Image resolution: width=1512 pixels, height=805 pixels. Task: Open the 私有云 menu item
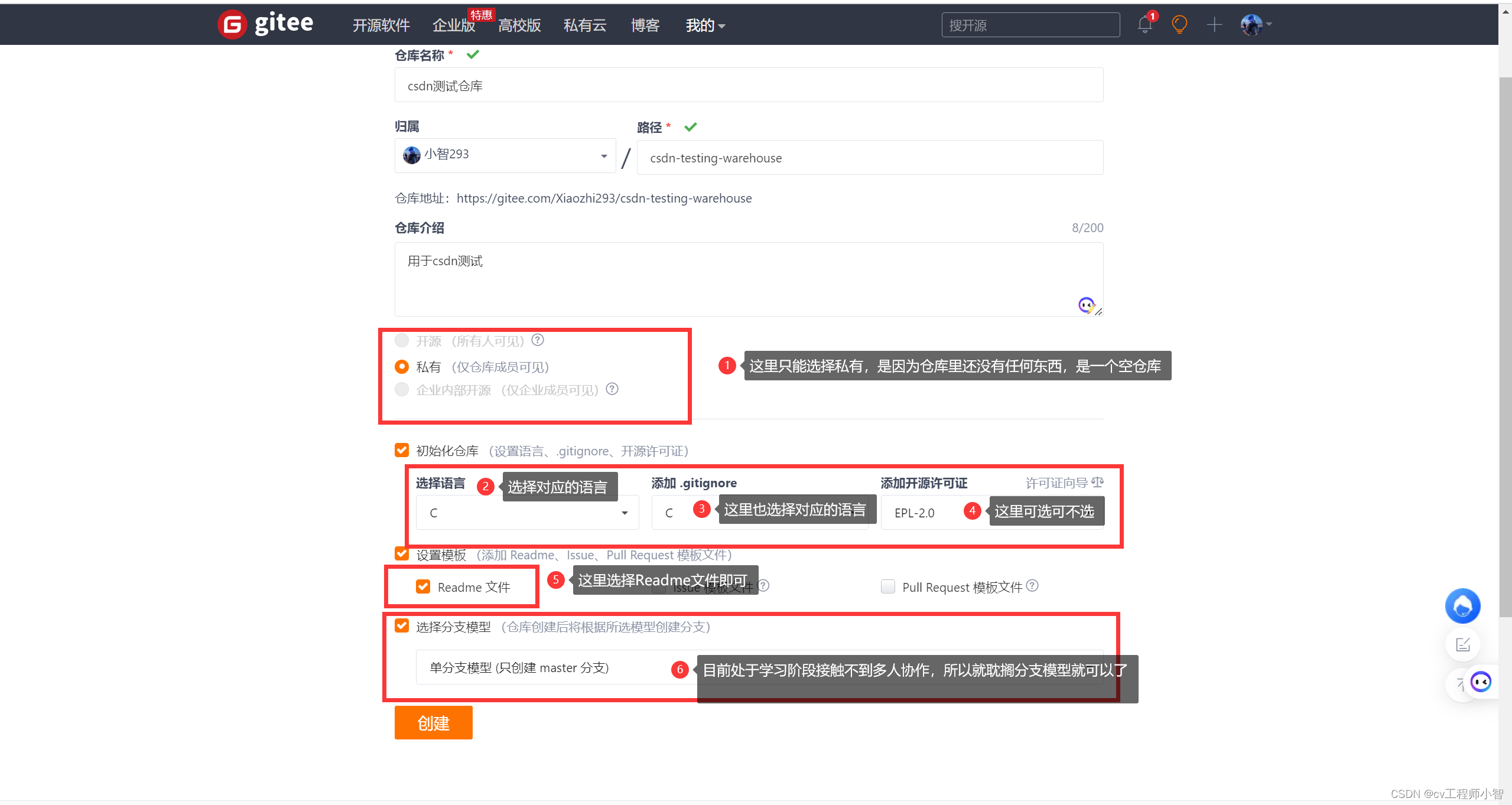585,25
